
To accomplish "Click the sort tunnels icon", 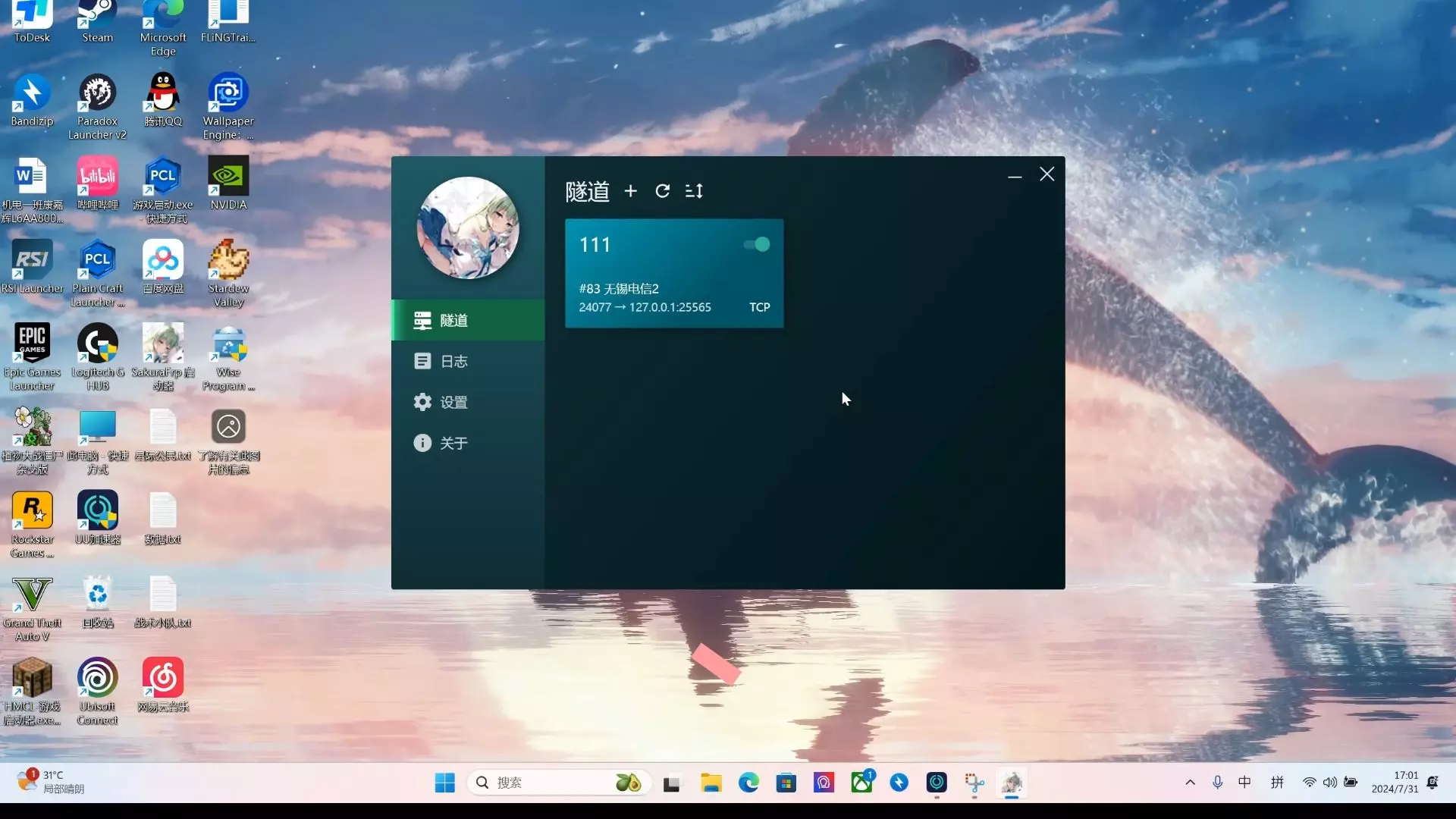I will pos(694,191).
